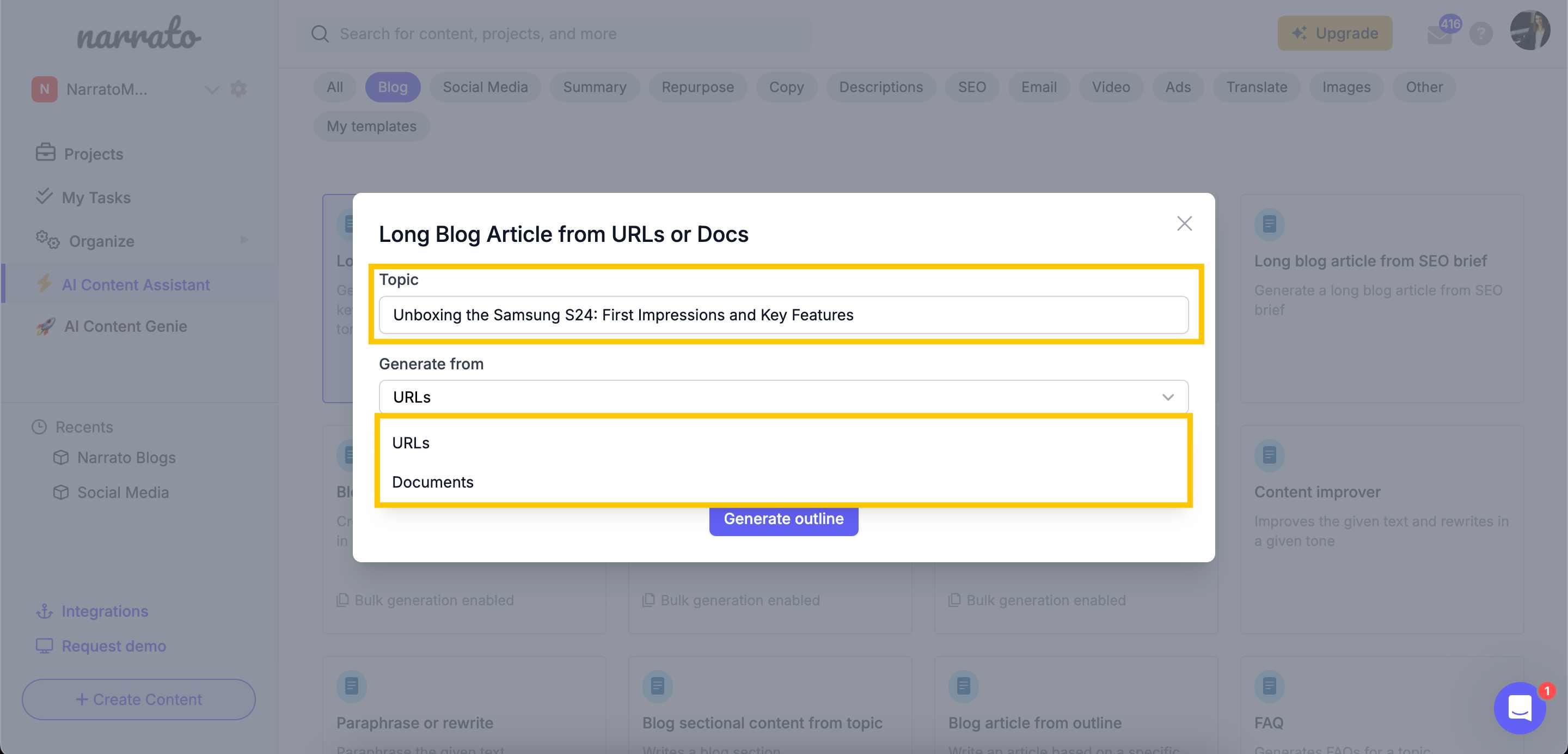
Task: Click the Integrations anchor icon
Action: (45, 610)
